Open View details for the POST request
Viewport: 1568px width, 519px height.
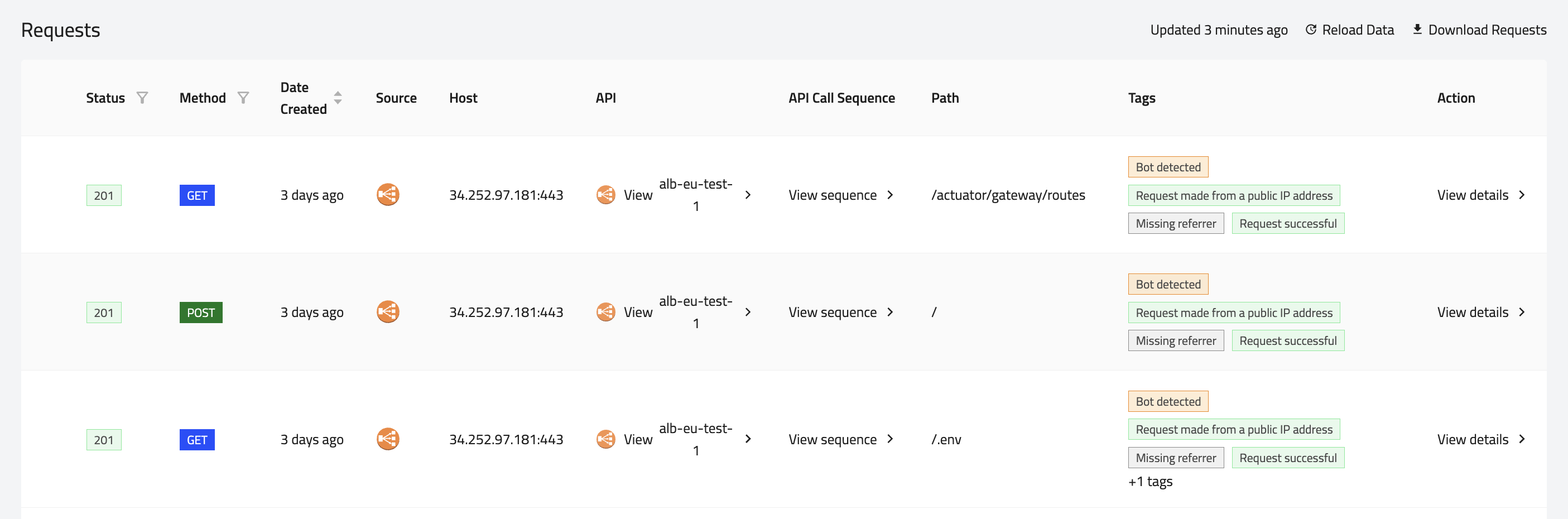pos(1480,312)
